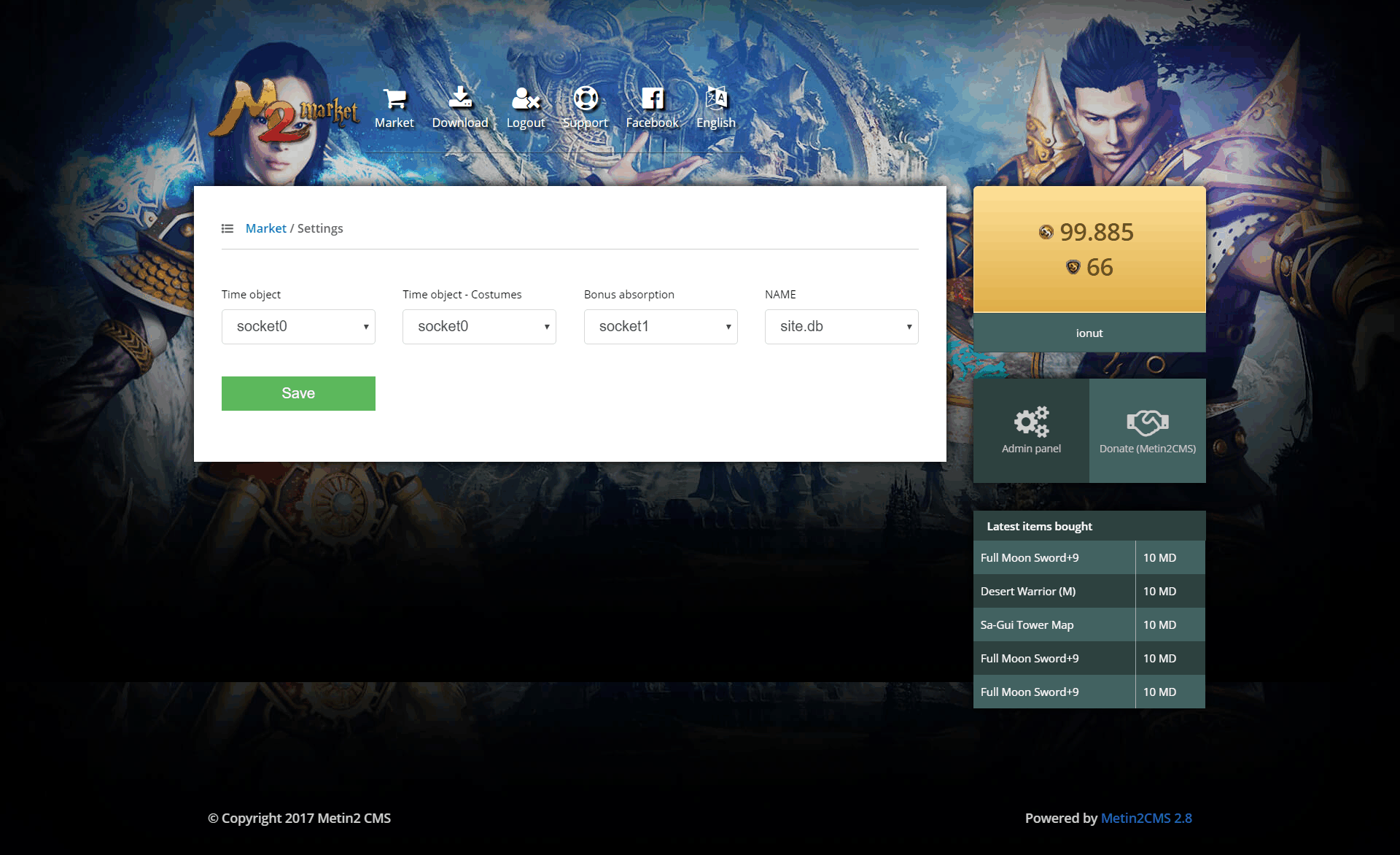Click the Logout user icon
Screen dimensions: 1400x855
click(525, 98)
